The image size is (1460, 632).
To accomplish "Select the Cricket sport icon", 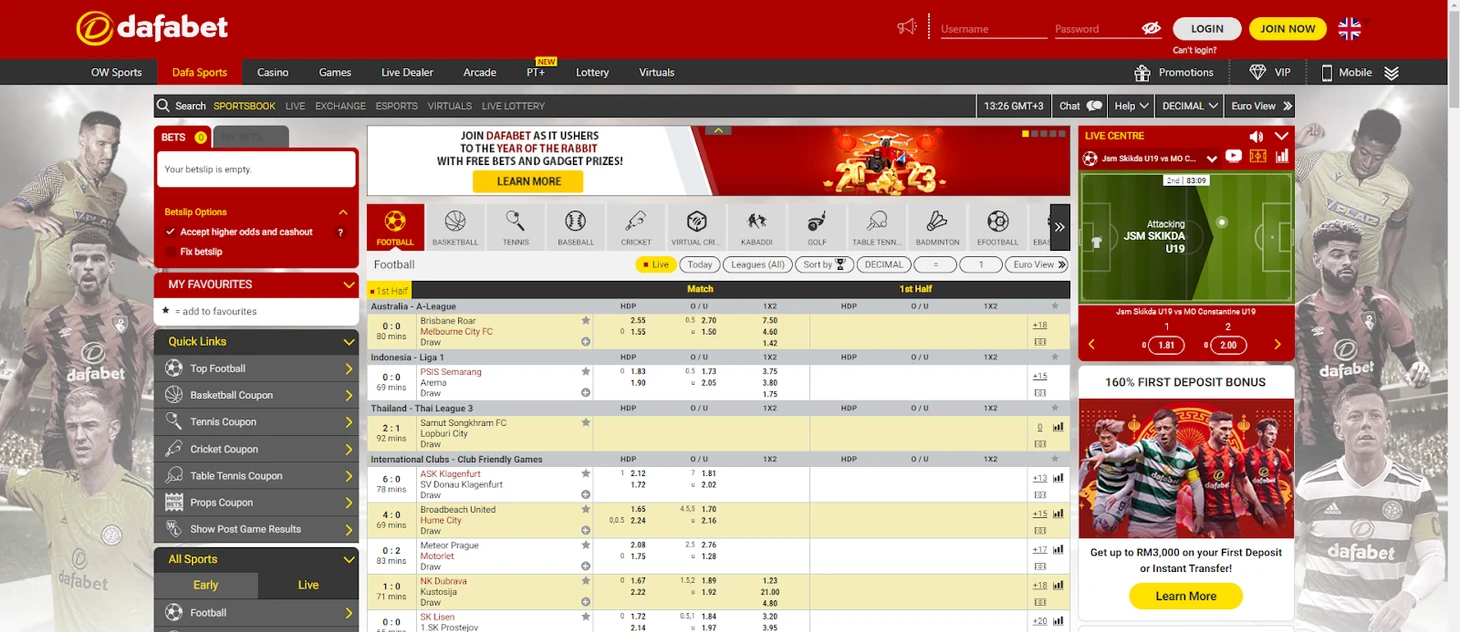I will 636,227.
